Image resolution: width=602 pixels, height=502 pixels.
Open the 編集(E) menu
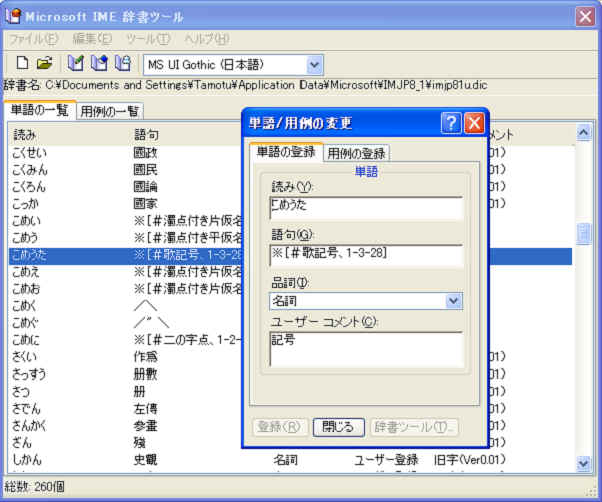(92, 39)
